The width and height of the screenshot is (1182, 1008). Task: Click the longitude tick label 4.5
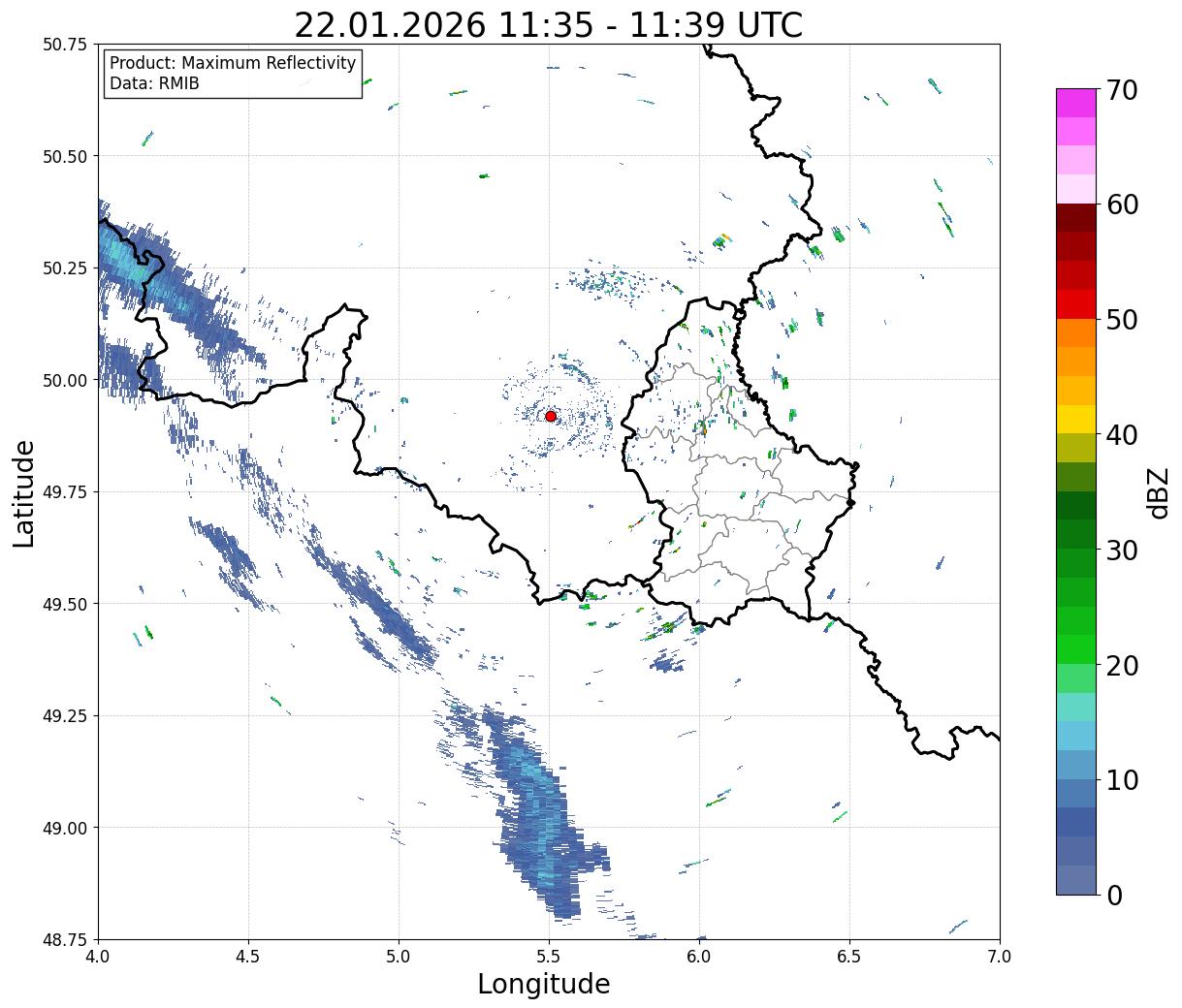click(x=248, y=956)
